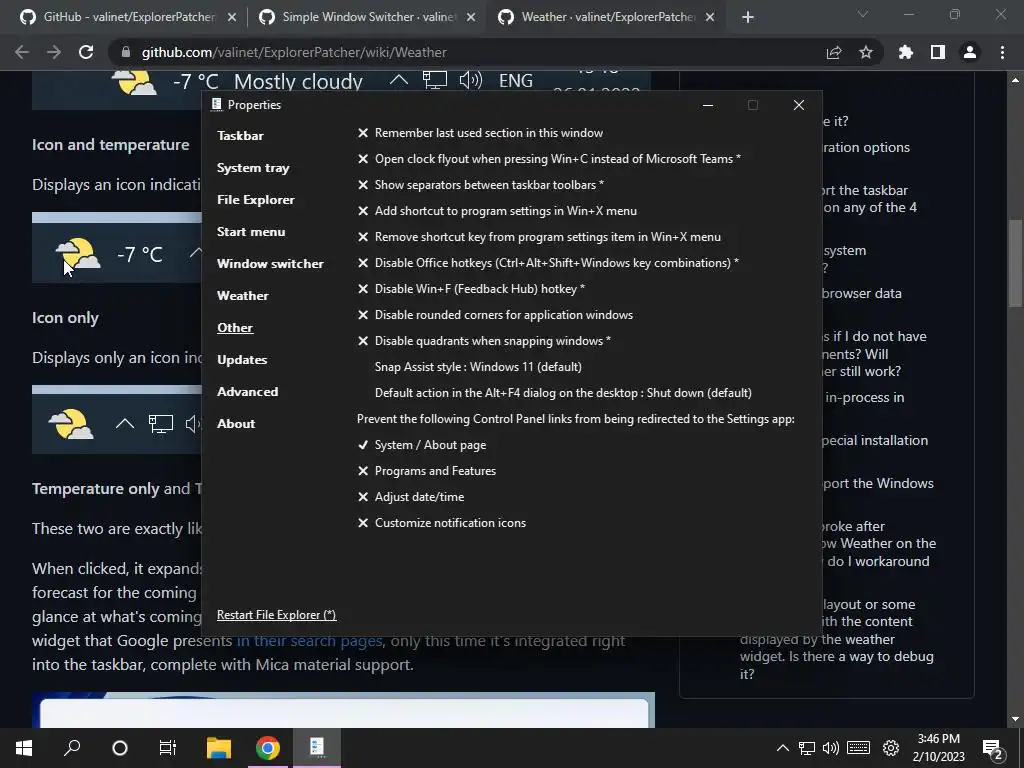
Task: Open Weather section in Properties
Action: 242,296
